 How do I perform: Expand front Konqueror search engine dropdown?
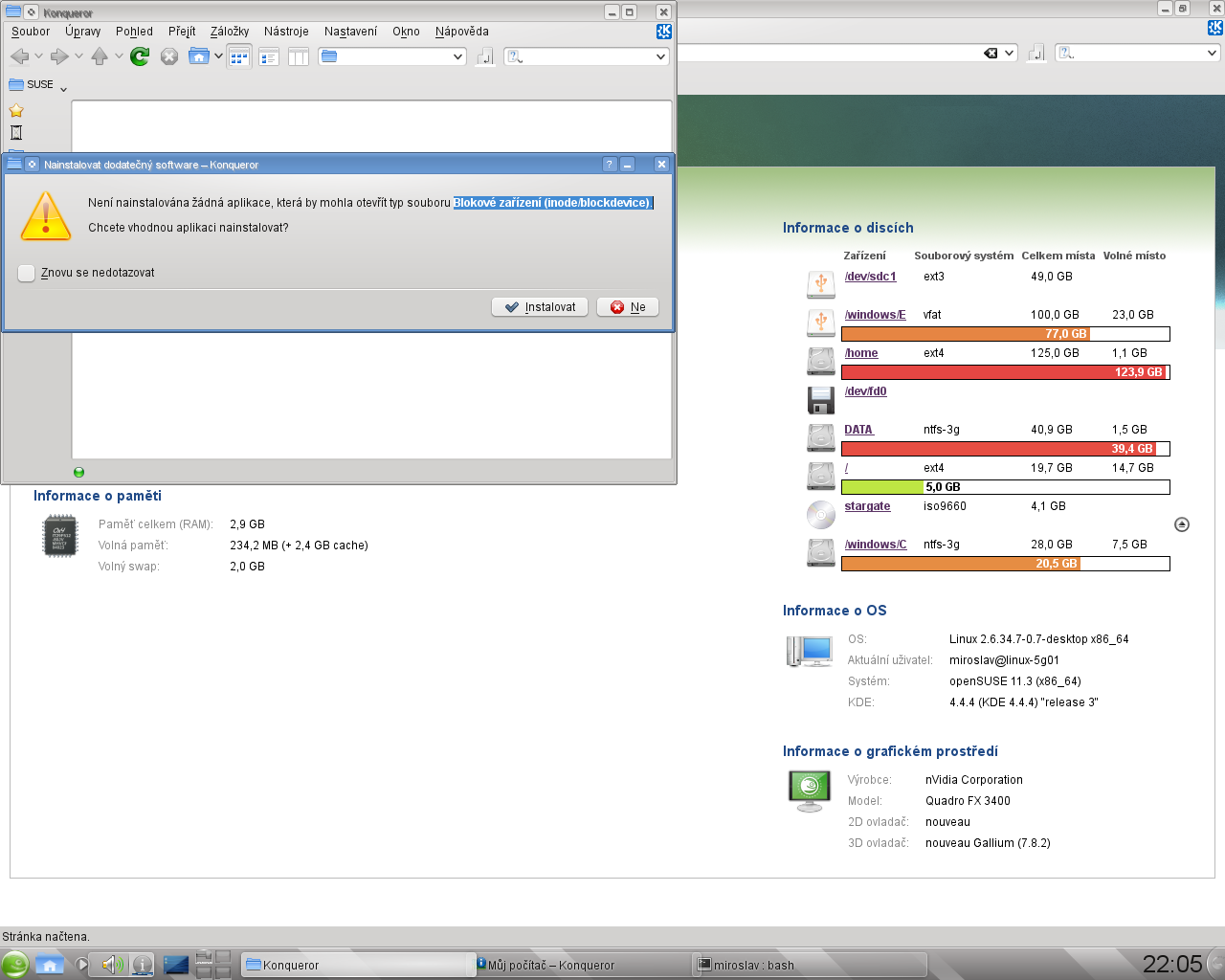660,56
